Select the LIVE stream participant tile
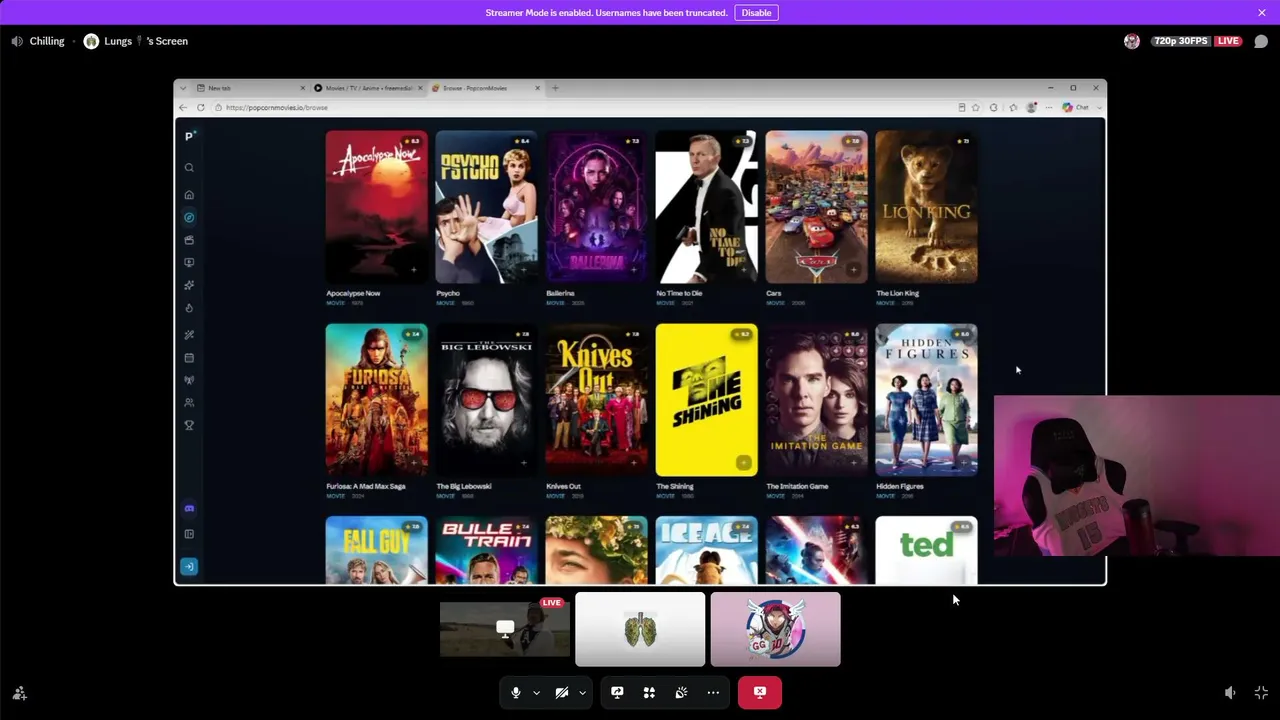The width and height of the screenshot is (1280, 720). click(x=505, y=629)
